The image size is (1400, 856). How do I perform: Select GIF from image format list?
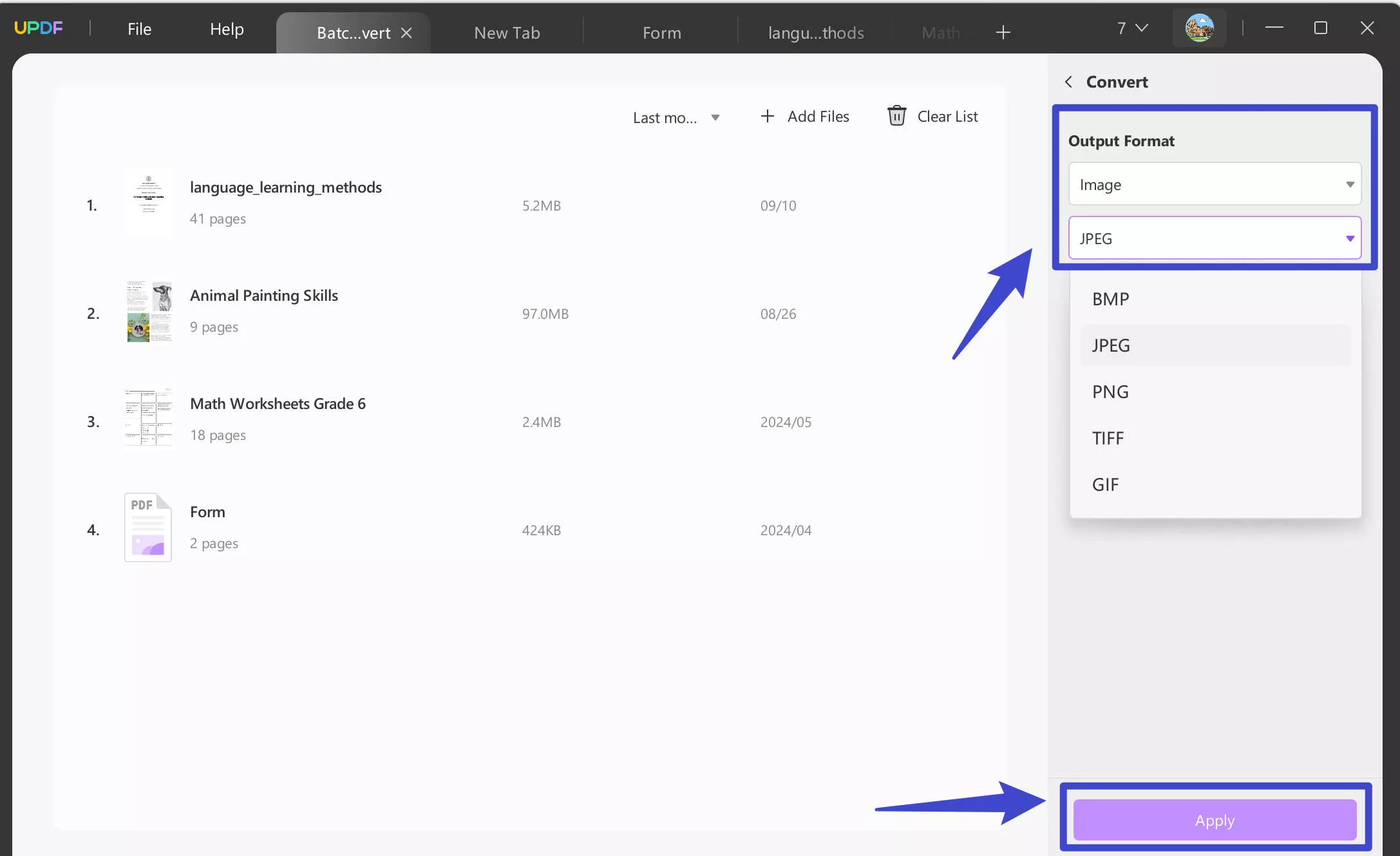(1105, 484)
